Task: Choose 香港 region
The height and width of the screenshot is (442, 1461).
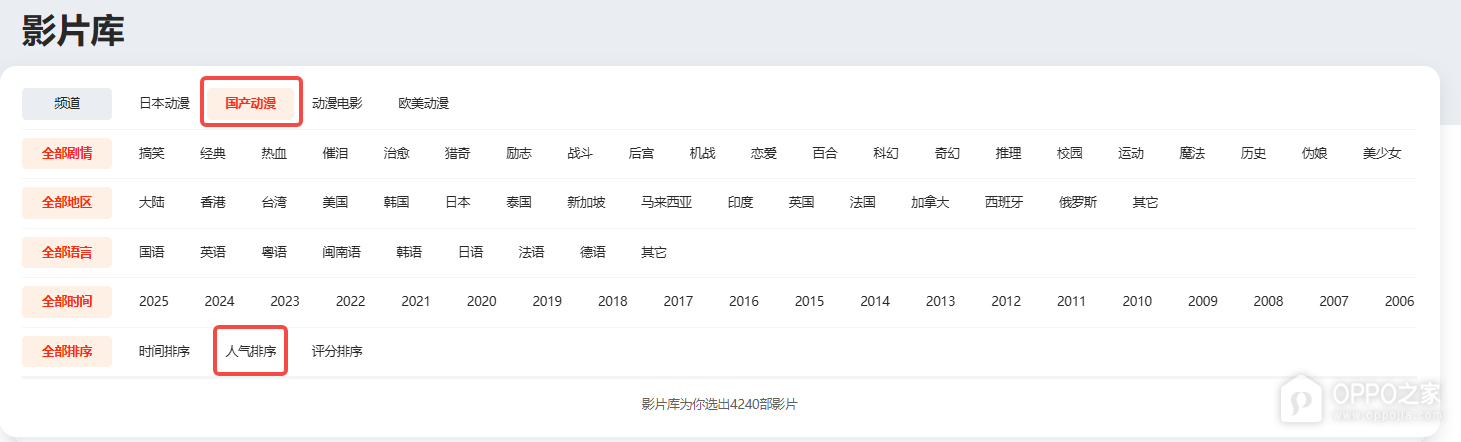Action: click(x=213, y=202)
